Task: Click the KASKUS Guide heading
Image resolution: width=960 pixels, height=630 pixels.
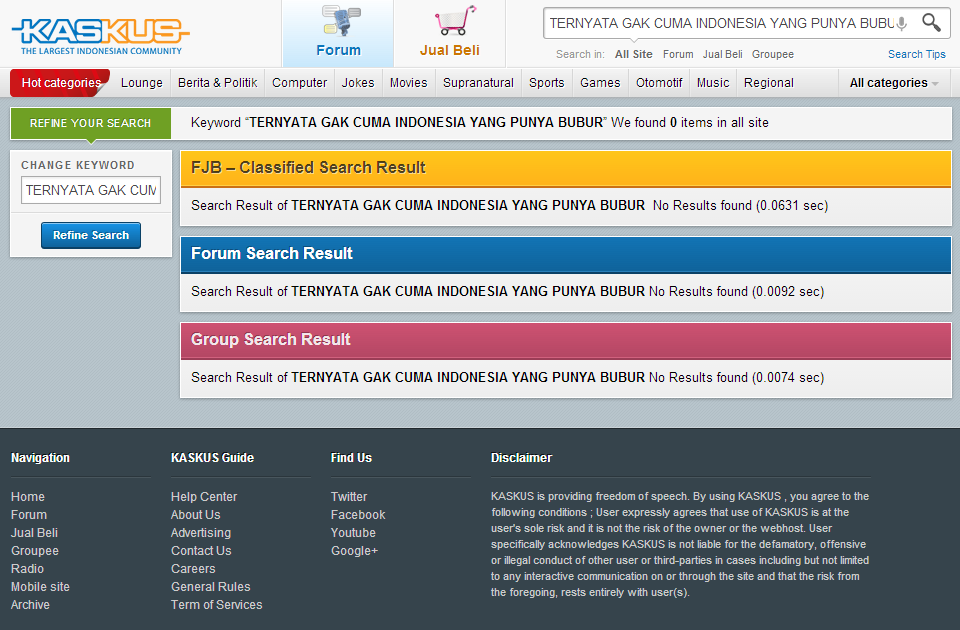Action: [x=212, y=458]
